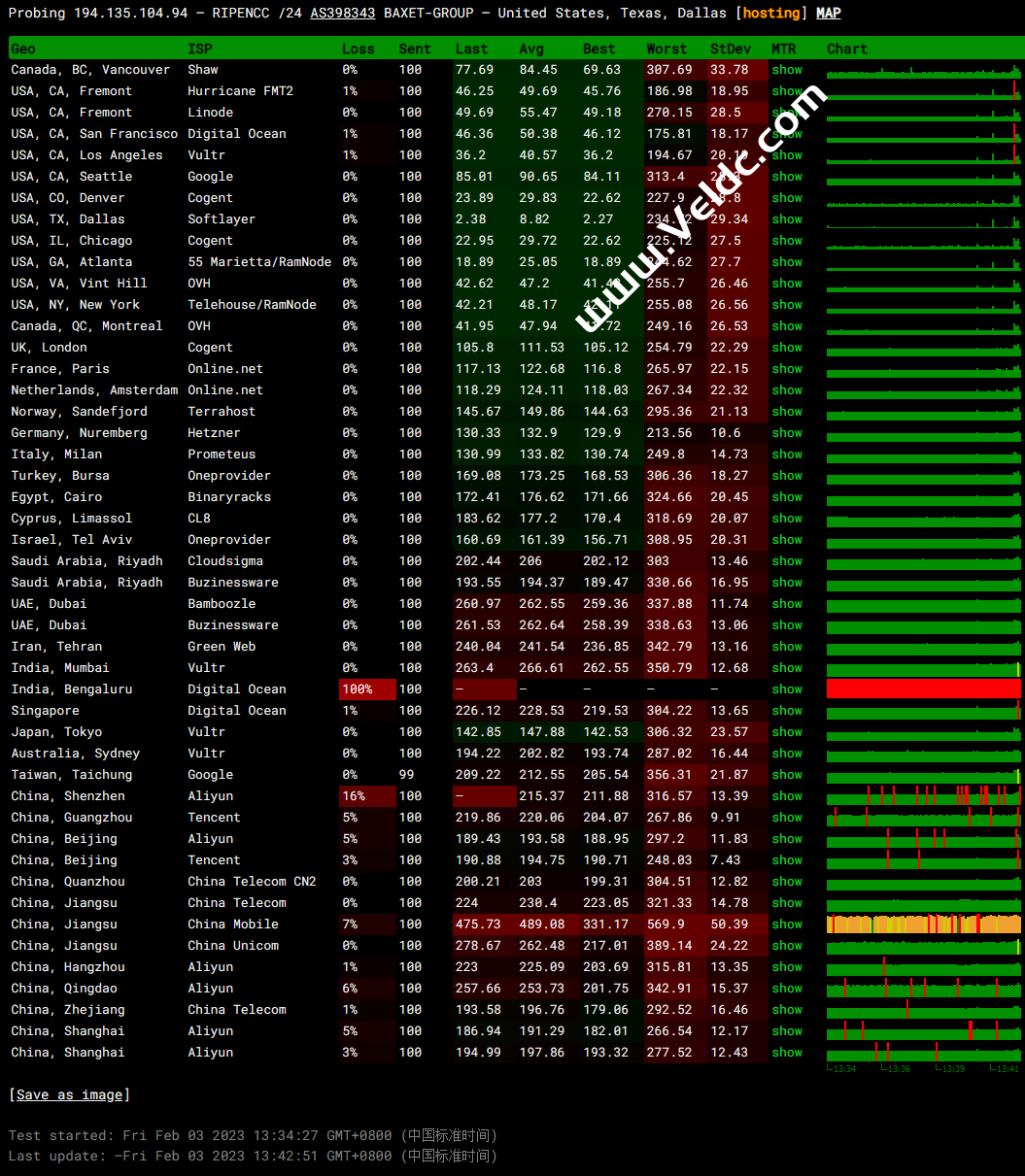Screen dimensions: 1025x1176
Task: Click the Worst column header
Action: point(666,49)
